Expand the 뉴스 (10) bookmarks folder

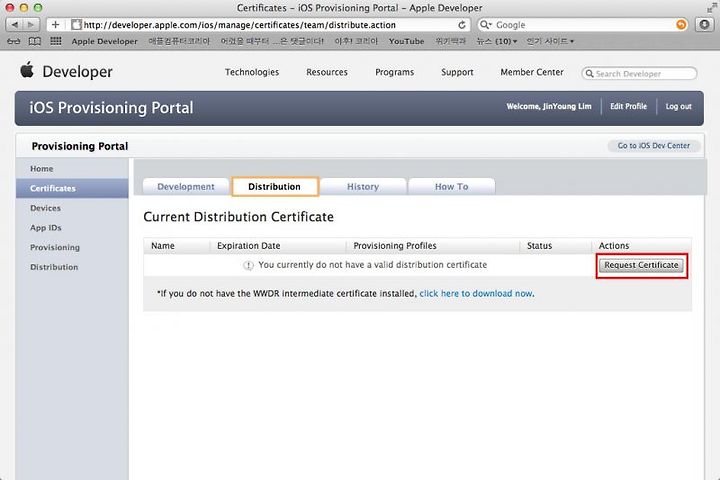pyautogui.click(x=496, y=41)
